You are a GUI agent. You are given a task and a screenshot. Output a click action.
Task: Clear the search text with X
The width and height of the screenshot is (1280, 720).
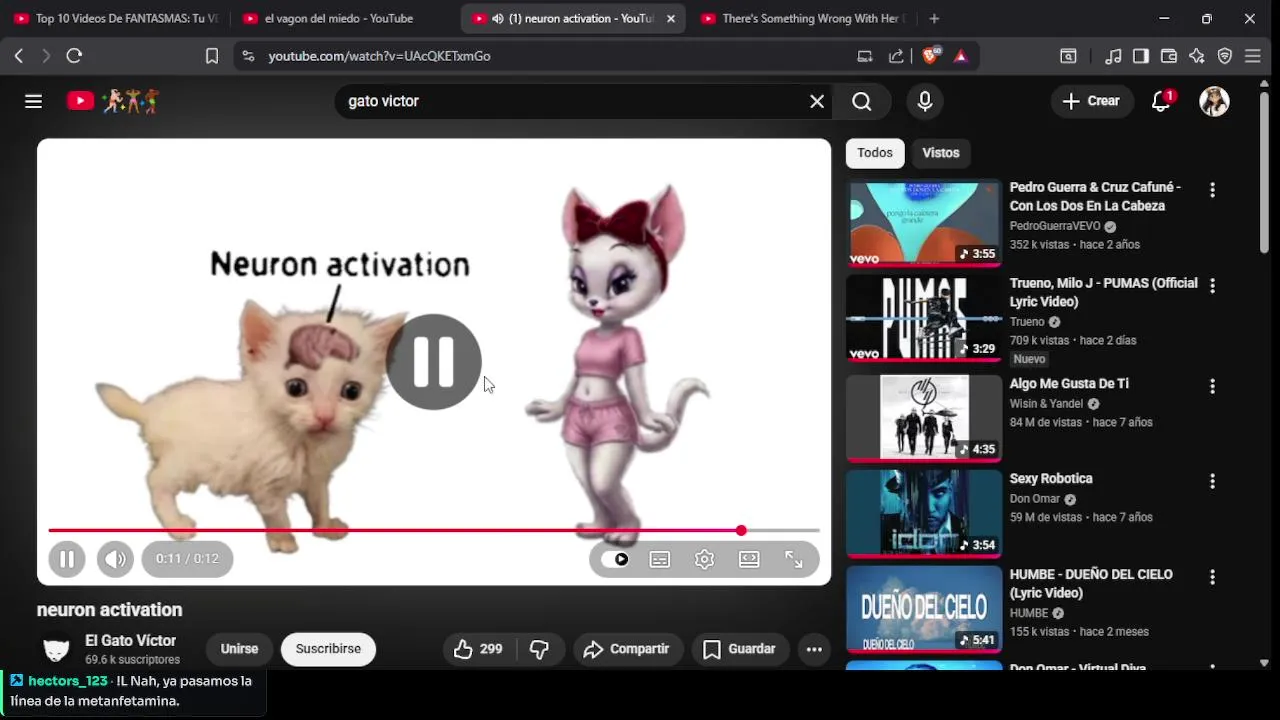pyautogui.click(x=817, y=101)
